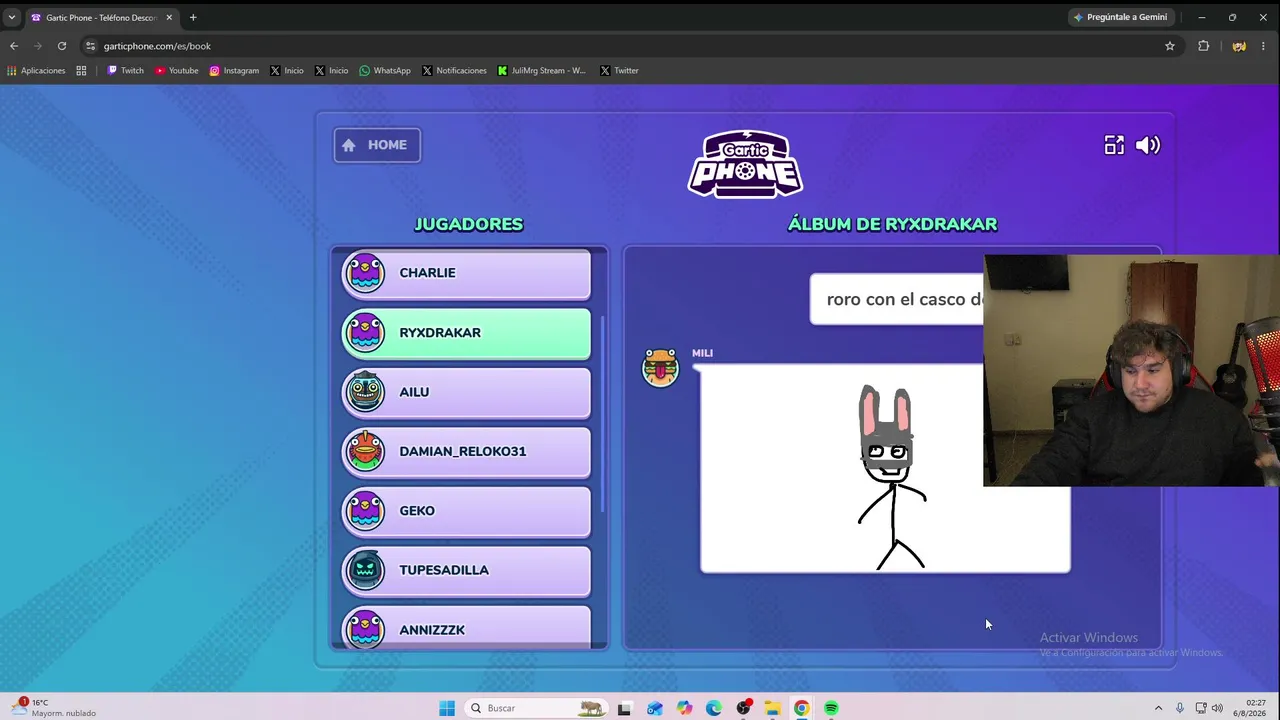Open the system tray volume control

(1217, 708)
